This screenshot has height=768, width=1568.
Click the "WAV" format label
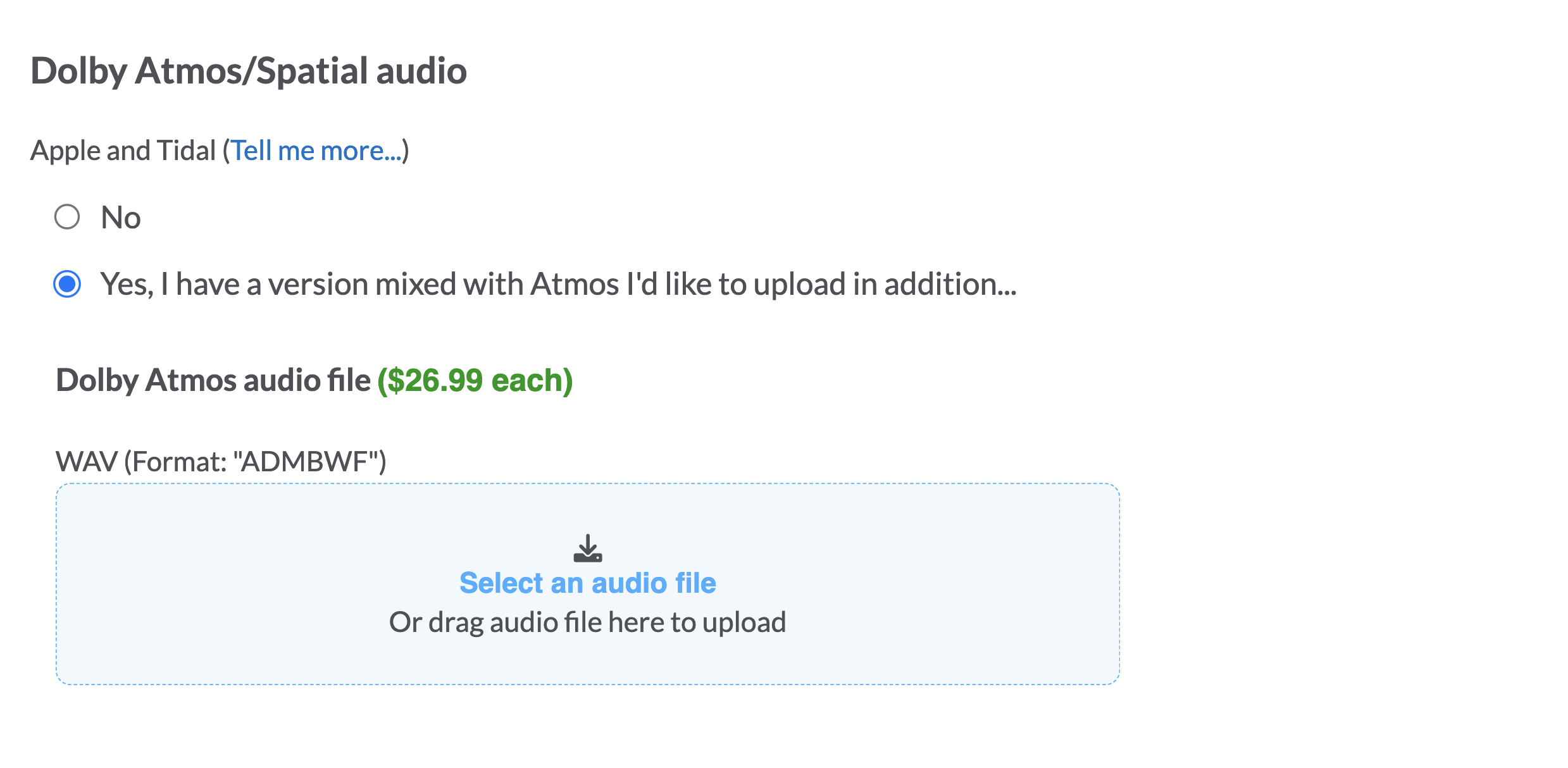coord(86,462)
